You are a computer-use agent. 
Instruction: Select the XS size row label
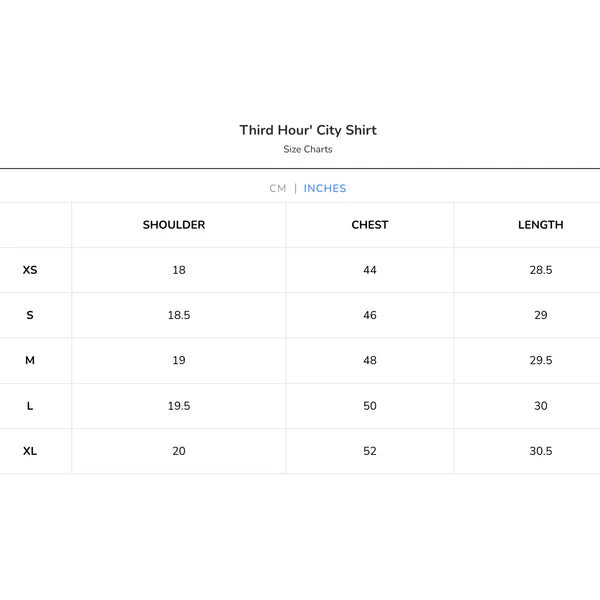pyautogui.click(x=30, y=270)
